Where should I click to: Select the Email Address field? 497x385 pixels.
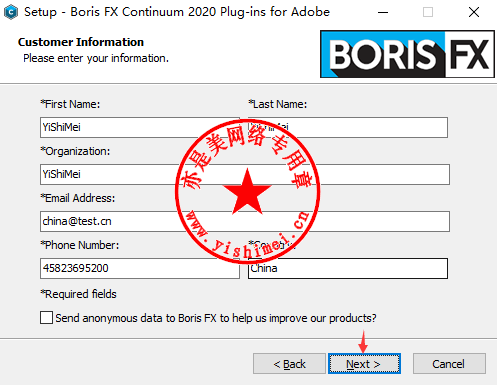tap(245, 221)
